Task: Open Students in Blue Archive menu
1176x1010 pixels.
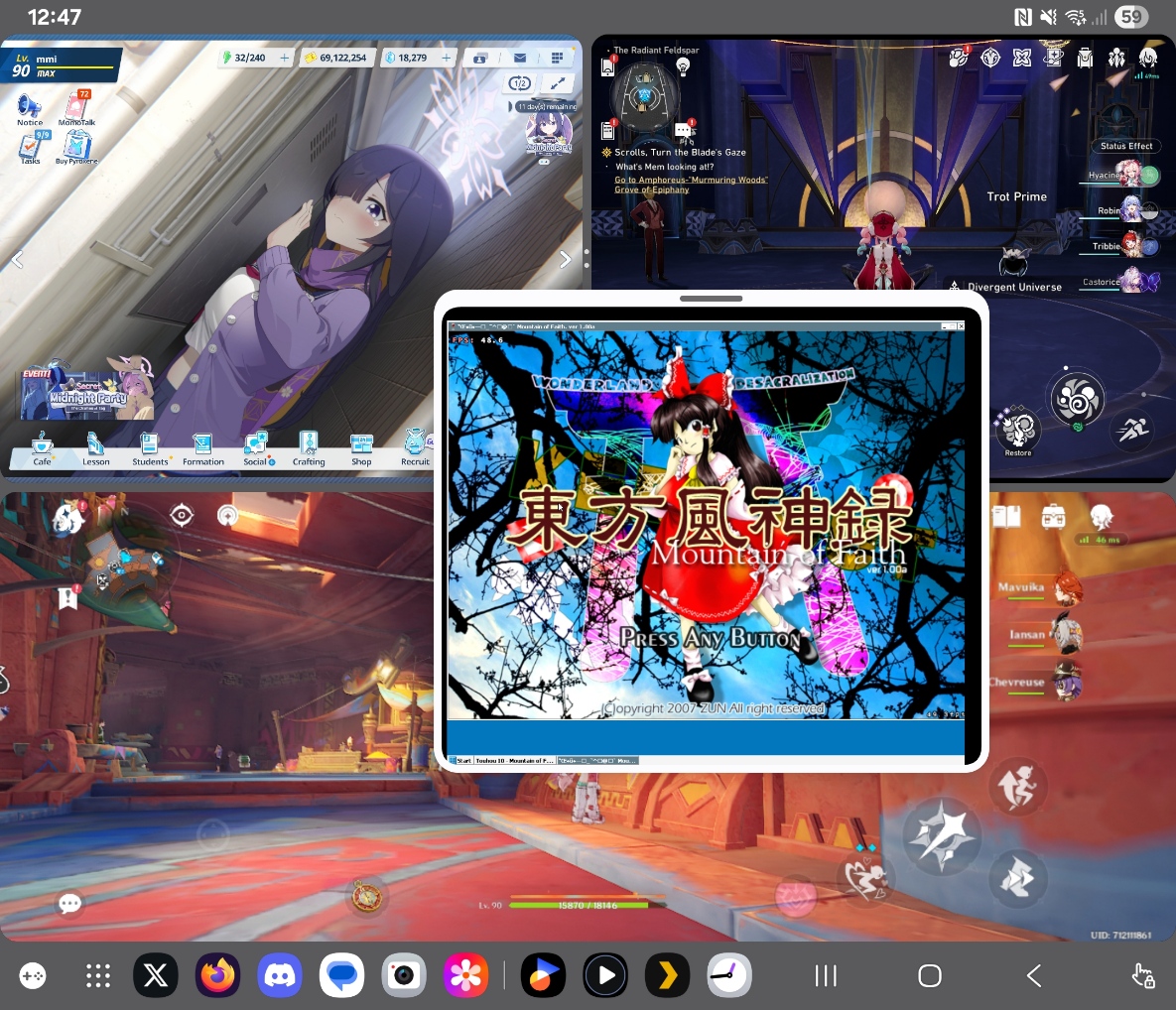Action: point(150,449)
